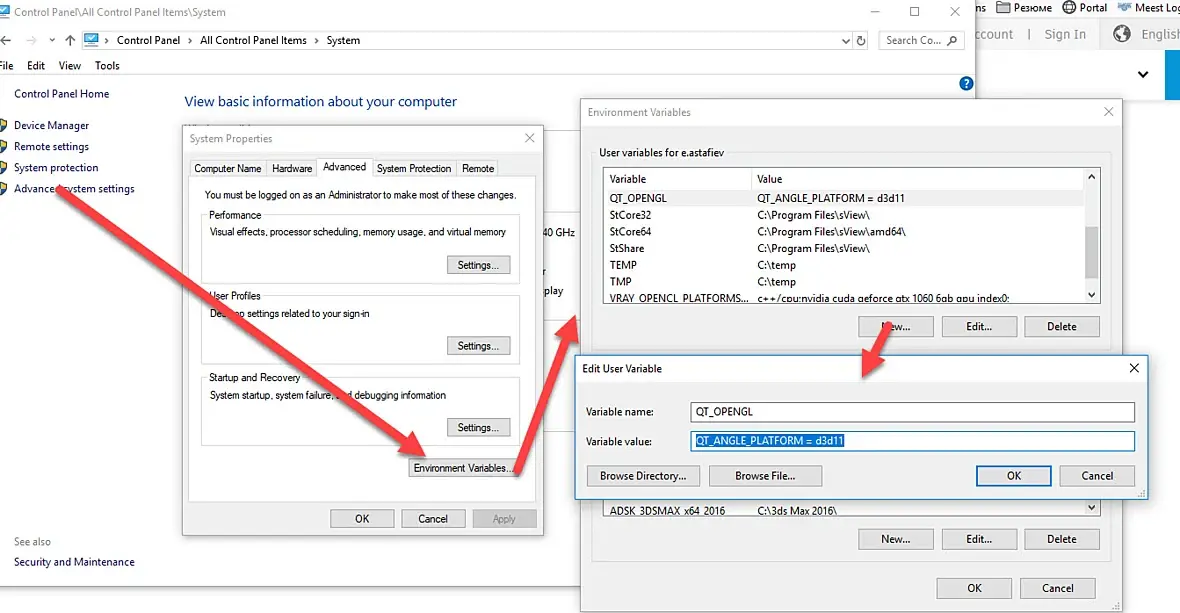This screenshot has height=613, width=1180.
Task: Open the View menu
Action: click(x=69, y=65)
